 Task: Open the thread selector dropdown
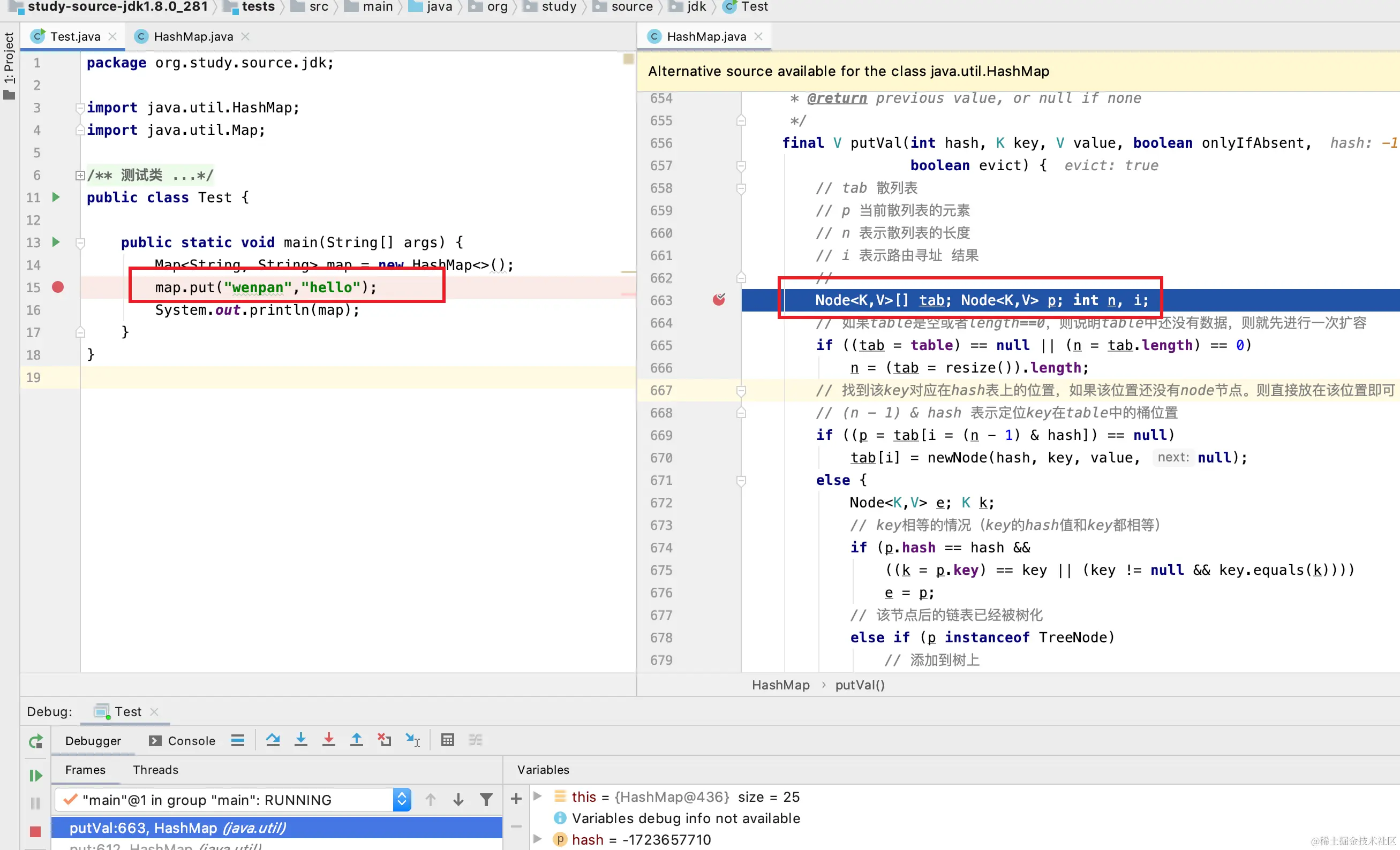(x=402, y=800)
